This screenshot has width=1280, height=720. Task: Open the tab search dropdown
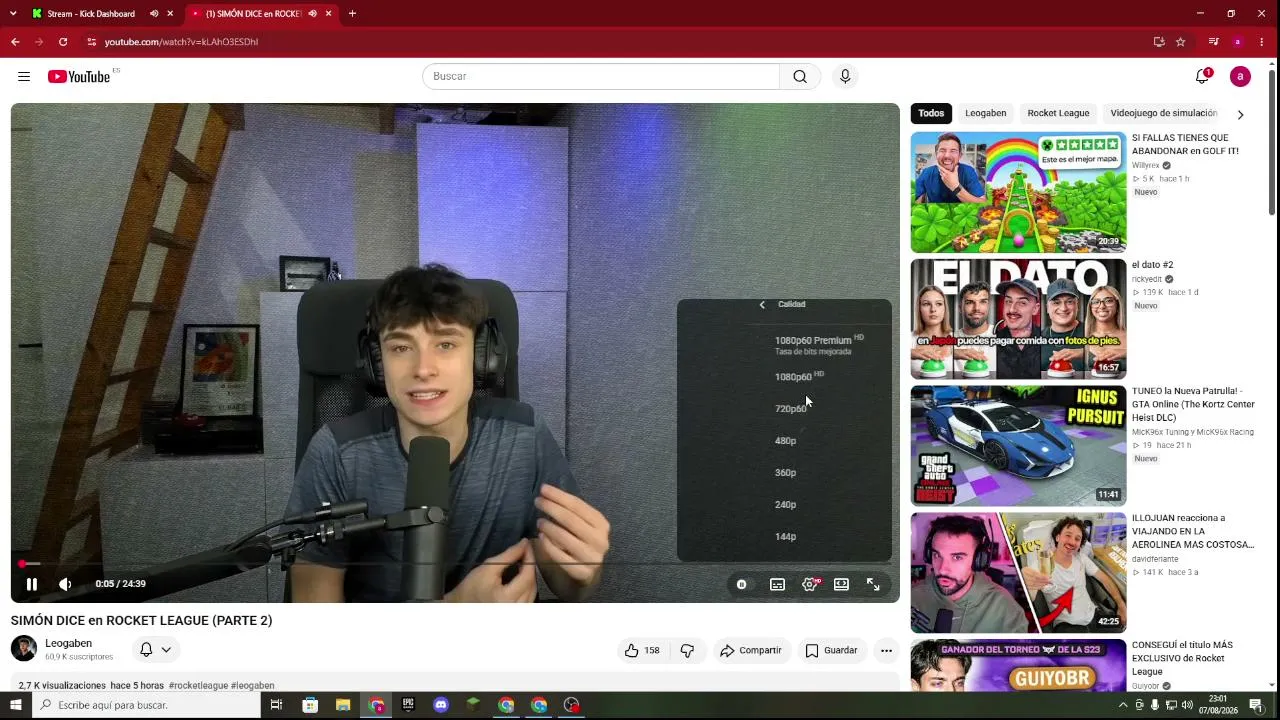pos(13,14)
